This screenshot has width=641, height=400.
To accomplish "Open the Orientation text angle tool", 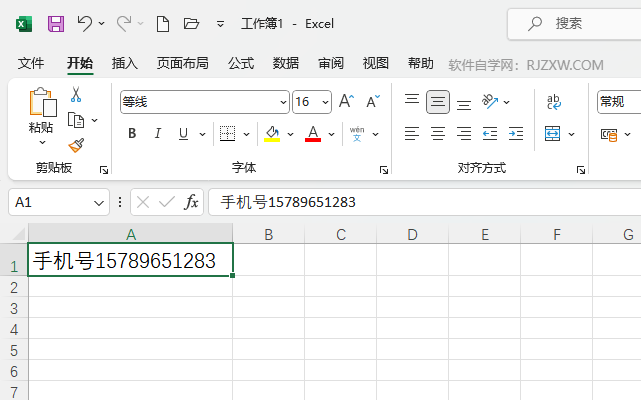I will coord(490,101).
